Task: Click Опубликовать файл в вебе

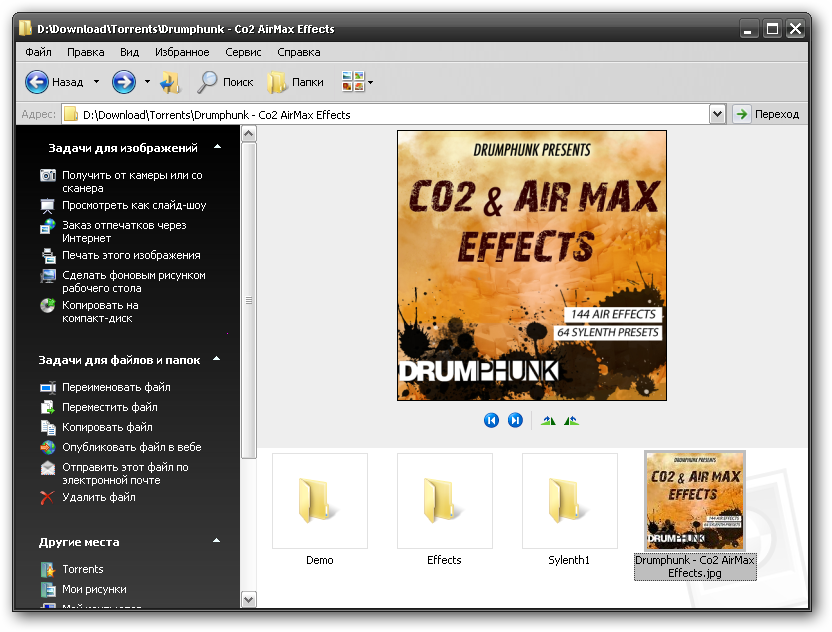Action: click(132, 447)
